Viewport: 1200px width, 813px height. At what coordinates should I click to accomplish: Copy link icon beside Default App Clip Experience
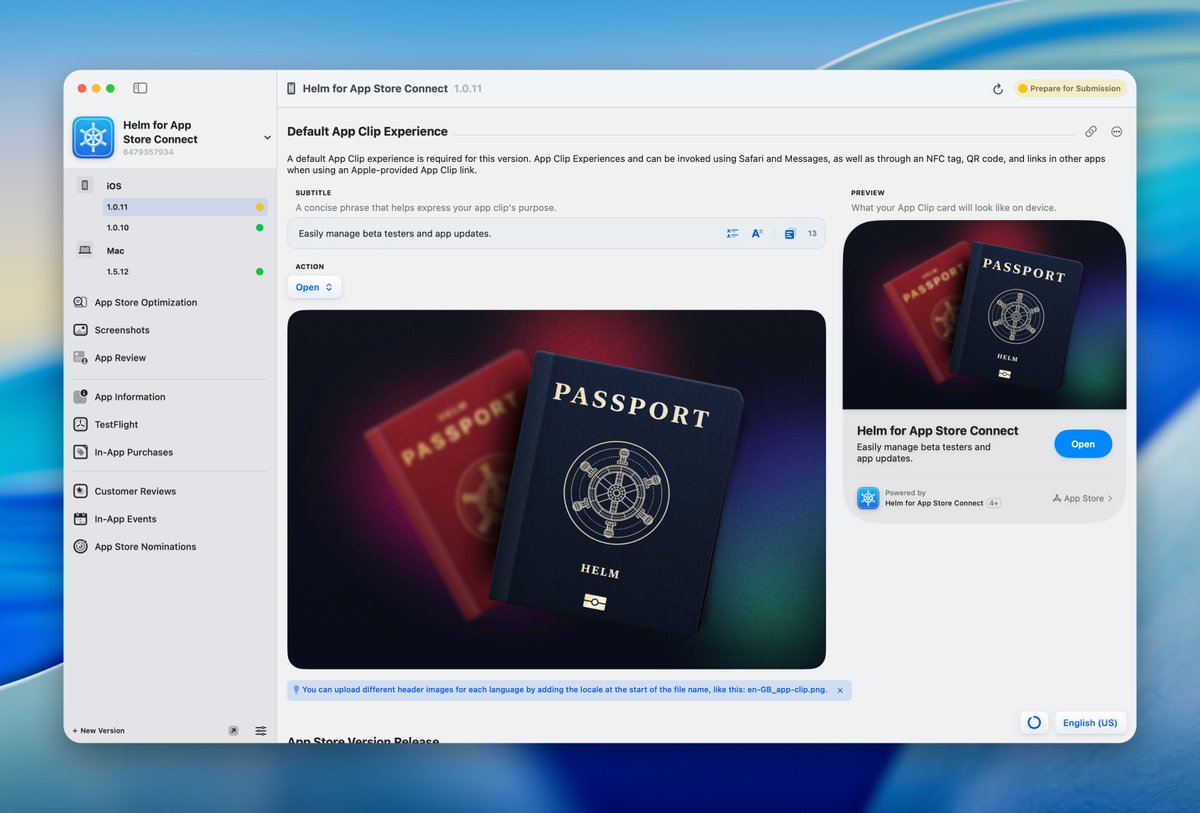(1091, 132)
